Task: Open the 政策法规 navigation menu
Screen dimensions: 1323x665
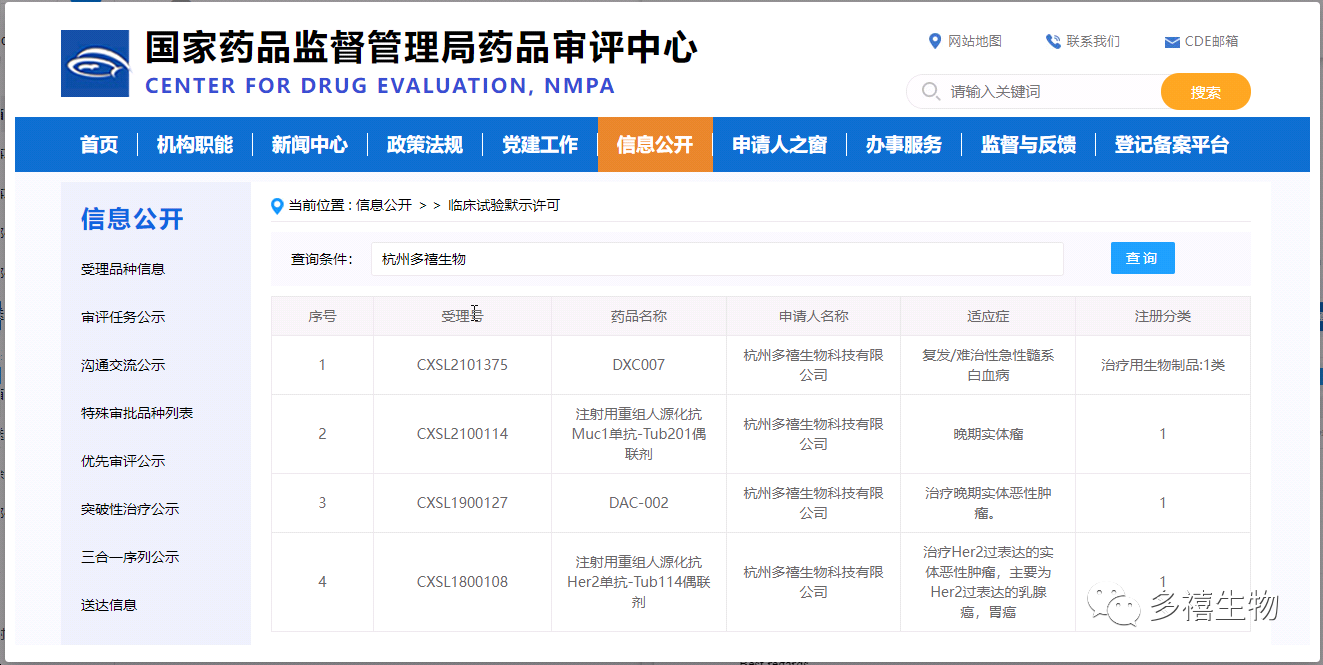Action: (x=425, y=145)
